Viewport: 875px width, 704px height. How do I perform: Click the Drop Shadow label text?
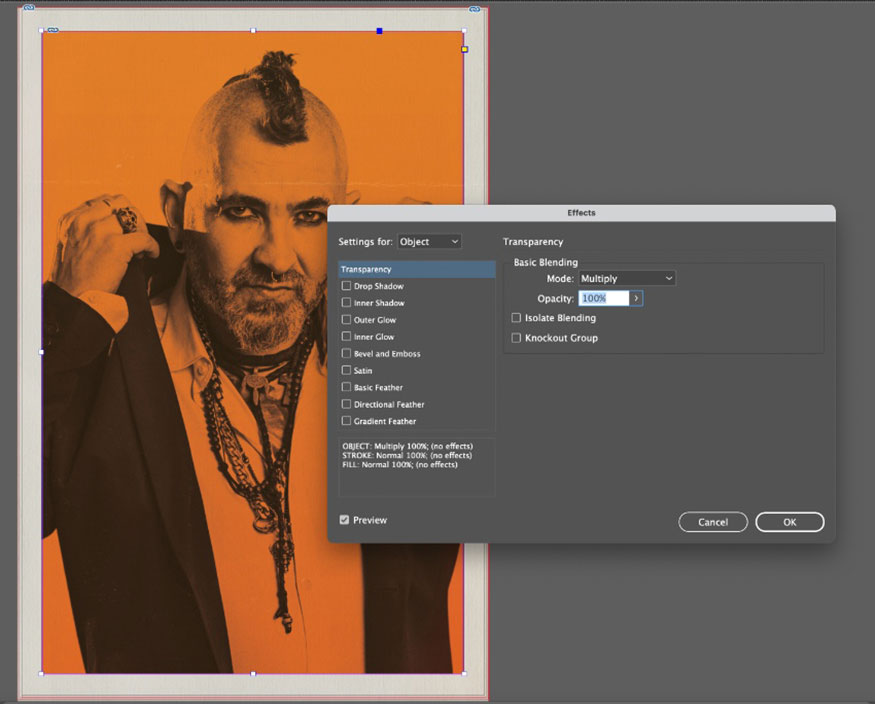point(378,286)
